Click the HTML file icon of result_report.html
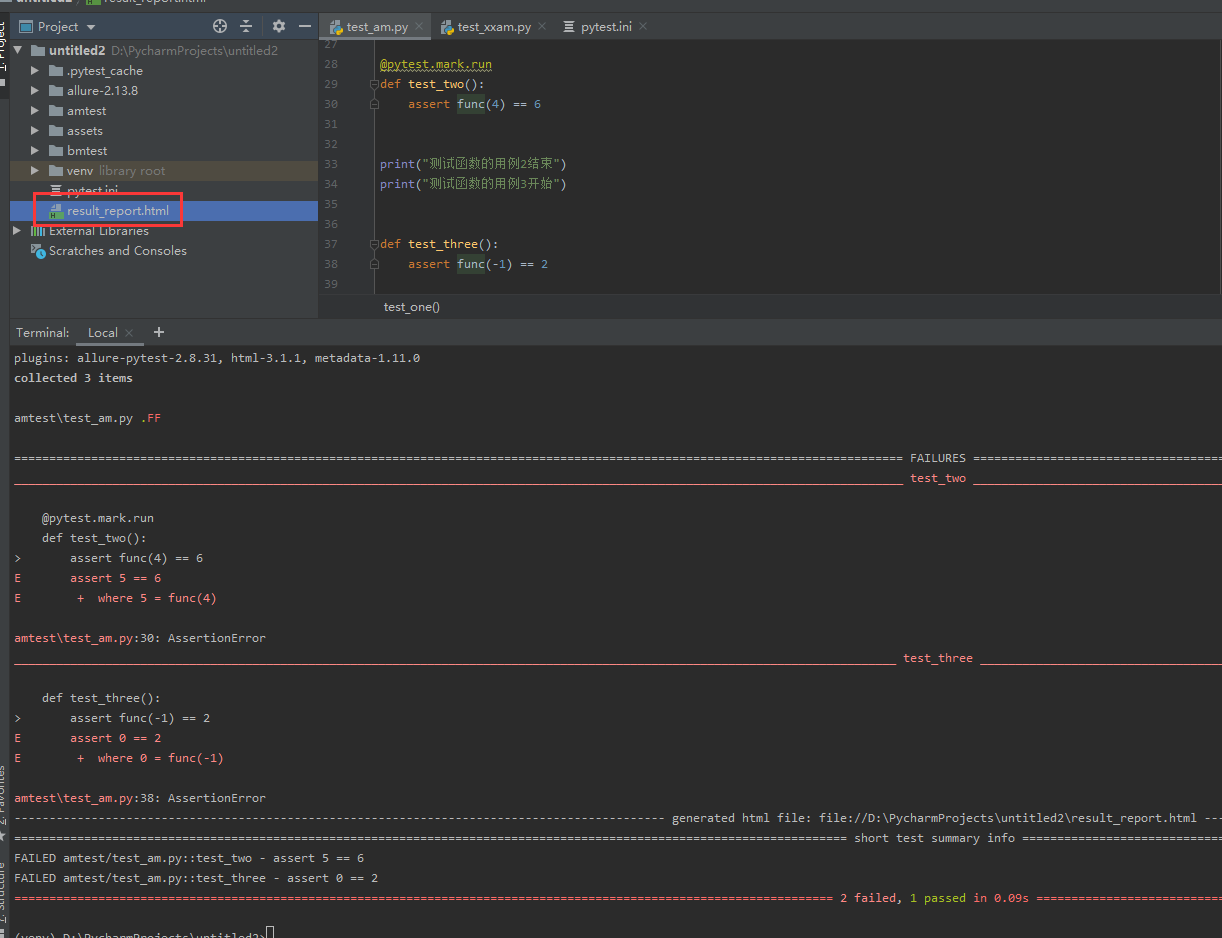1222x938 pixels. pos(56,211)
